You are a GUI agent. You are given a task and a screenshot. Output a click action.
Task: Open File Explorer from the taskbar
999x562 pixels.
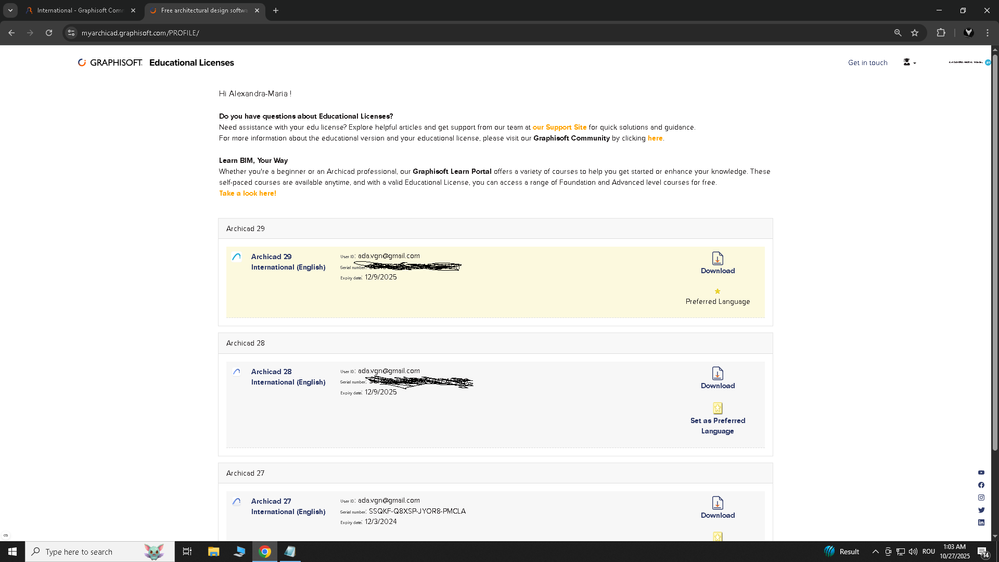[213, 552]
